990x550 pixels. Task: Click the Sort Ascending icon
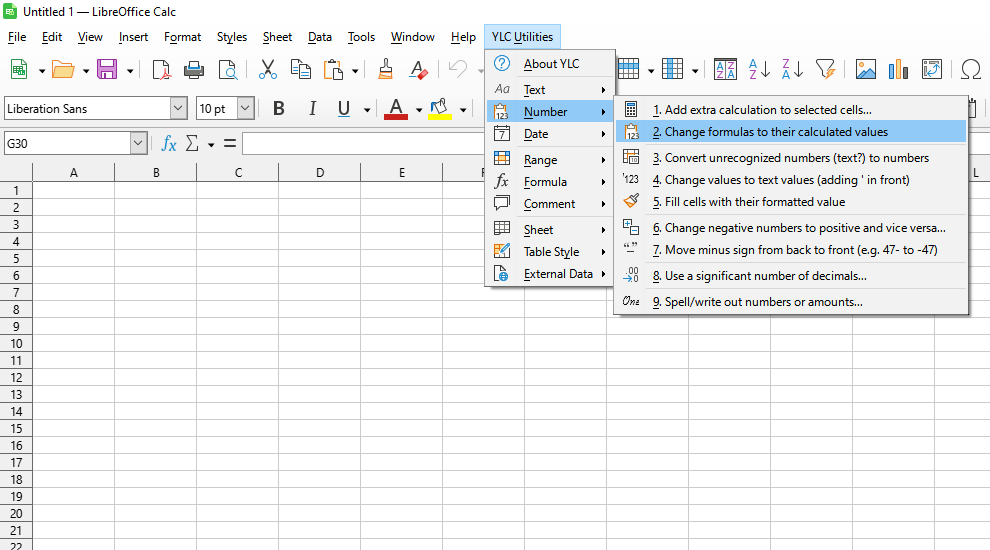coord(759,69)
